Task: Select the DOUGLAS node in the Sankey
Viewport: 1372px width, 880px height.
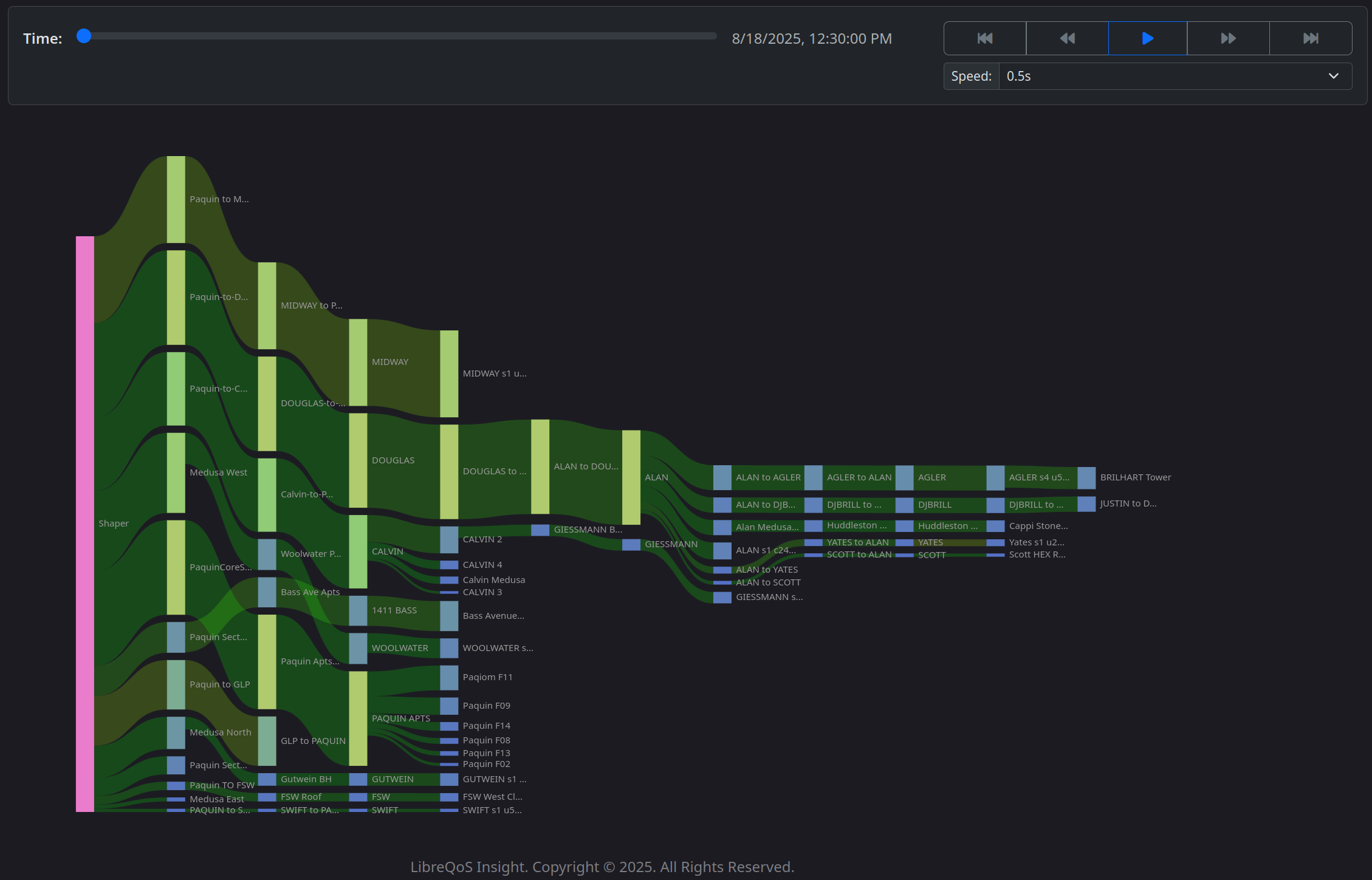Action: tap(358, 460)
